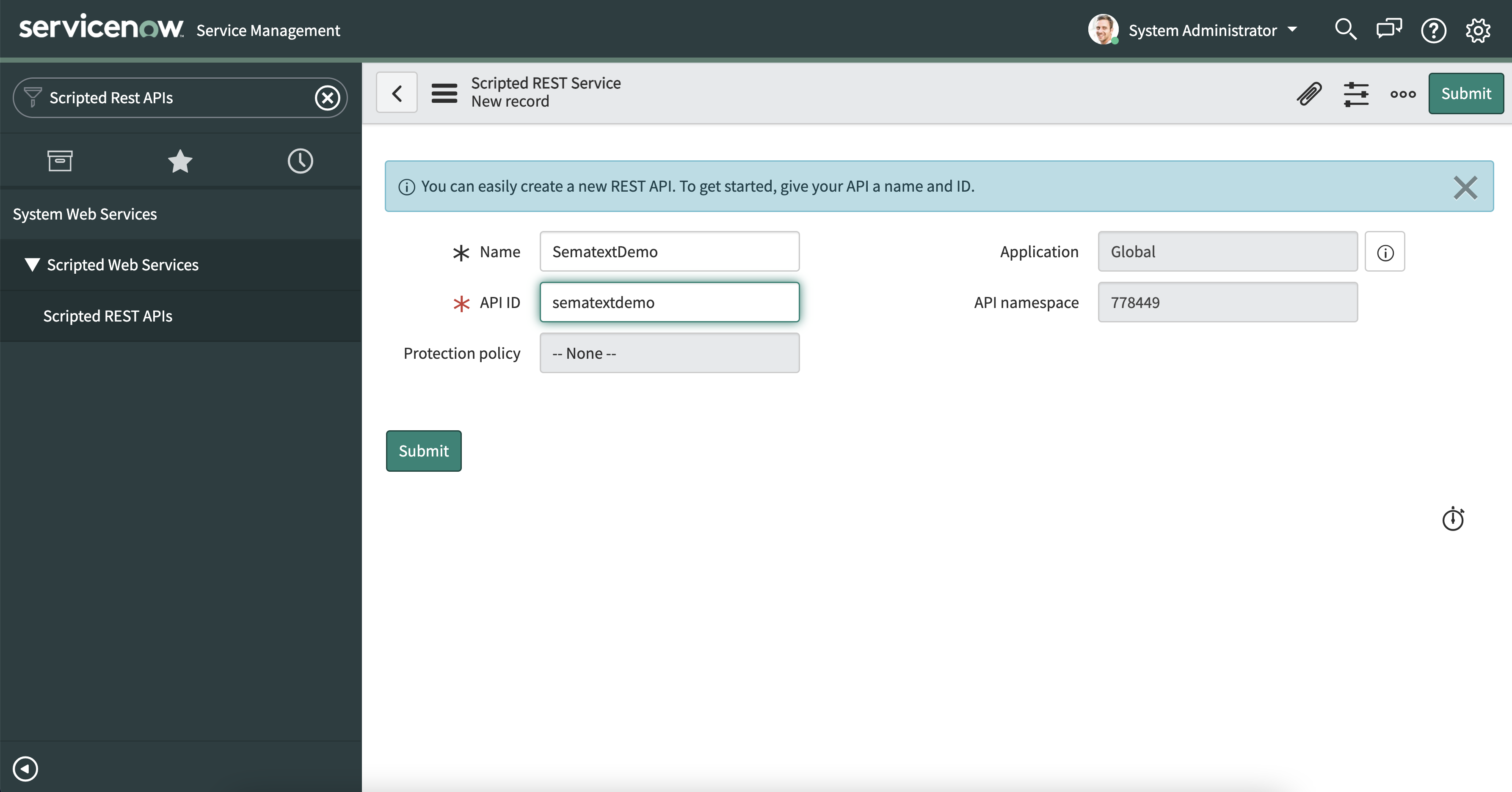This screenshot has height=792, width=1512.
Task: Click the notification/chat icon in toolbar
Action: click(1388, 30)
